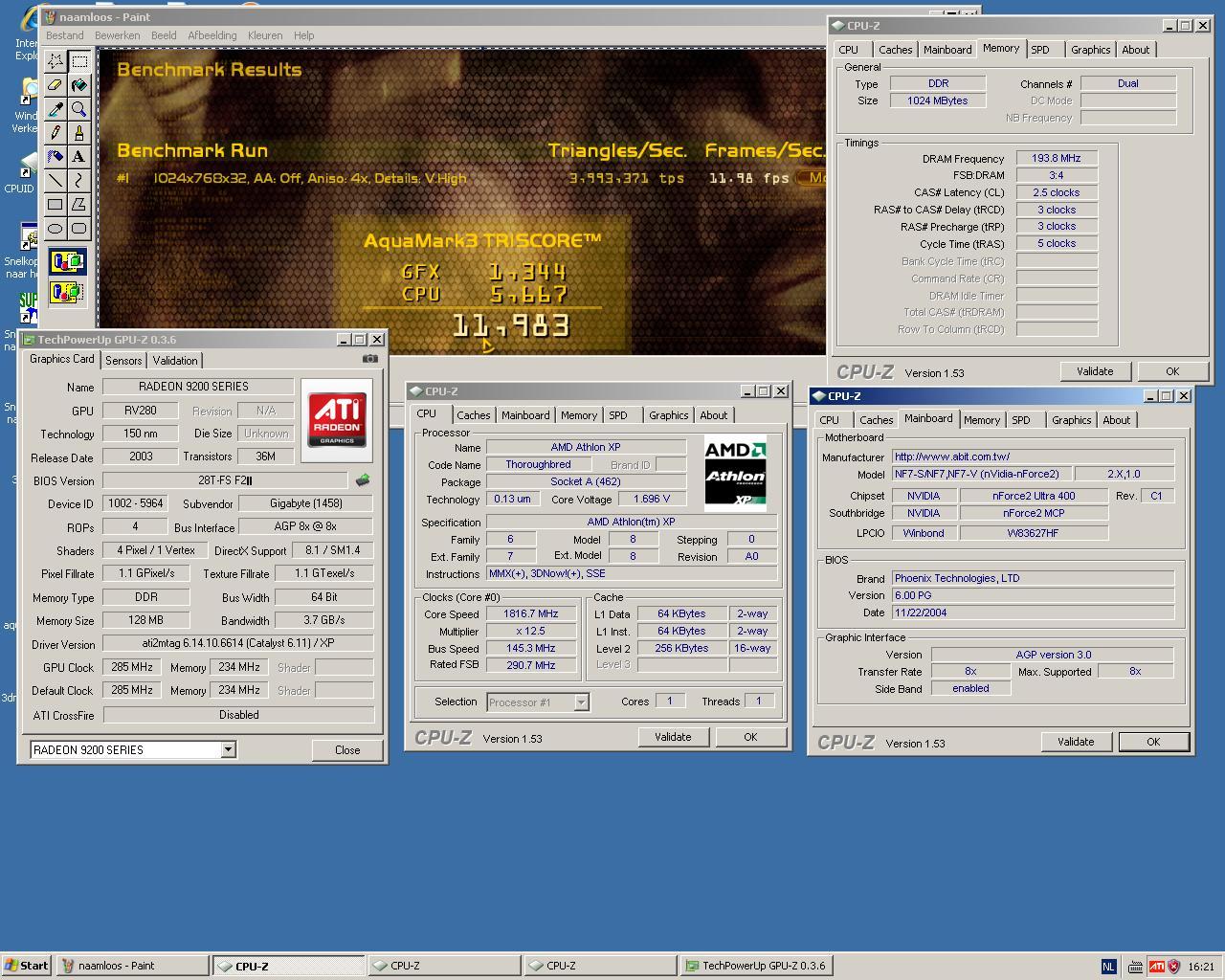Open the GPU-Z graphics card selector dropdown
This screenshot has width=1225, height=980.
pos(229,749)
